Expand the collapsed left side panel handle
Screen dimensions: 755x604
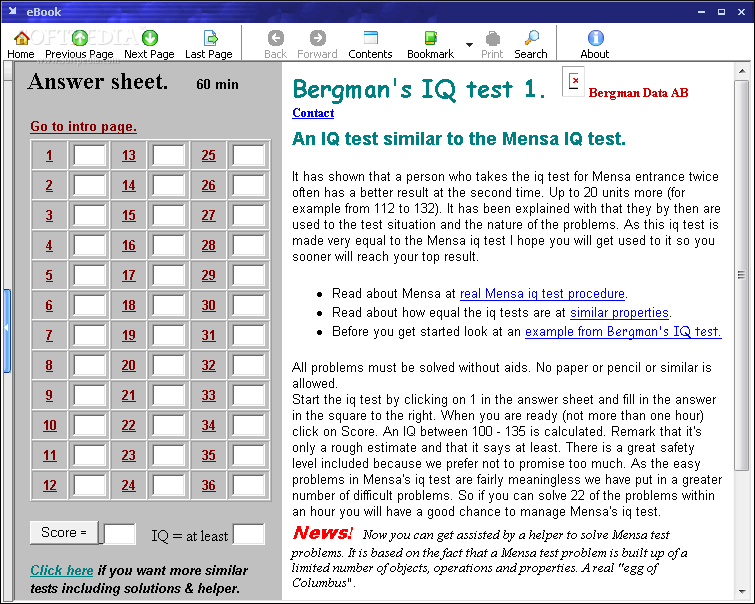click(7, 330)
